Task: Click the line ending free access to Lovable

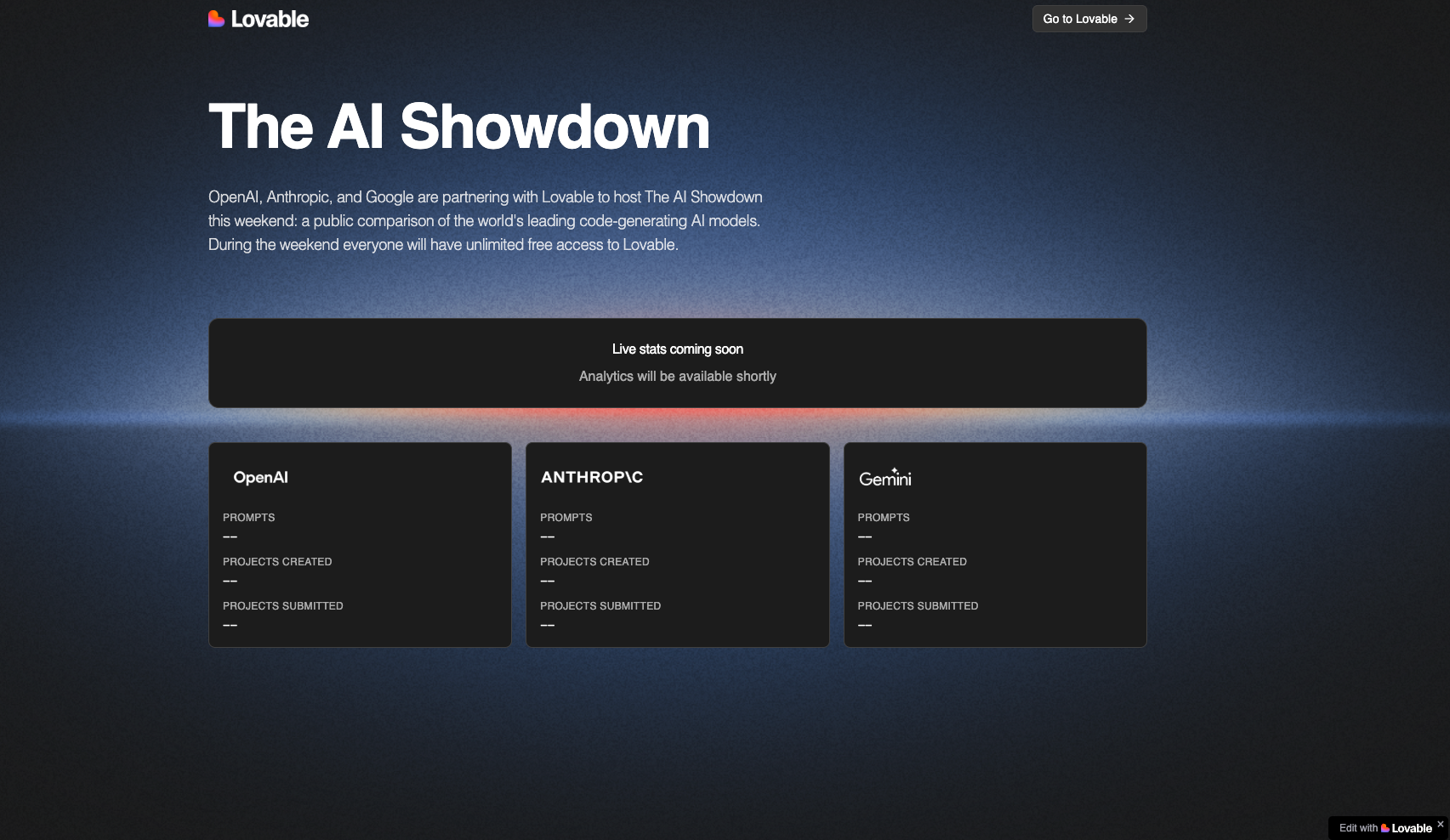Action: [x=443, y=245]
